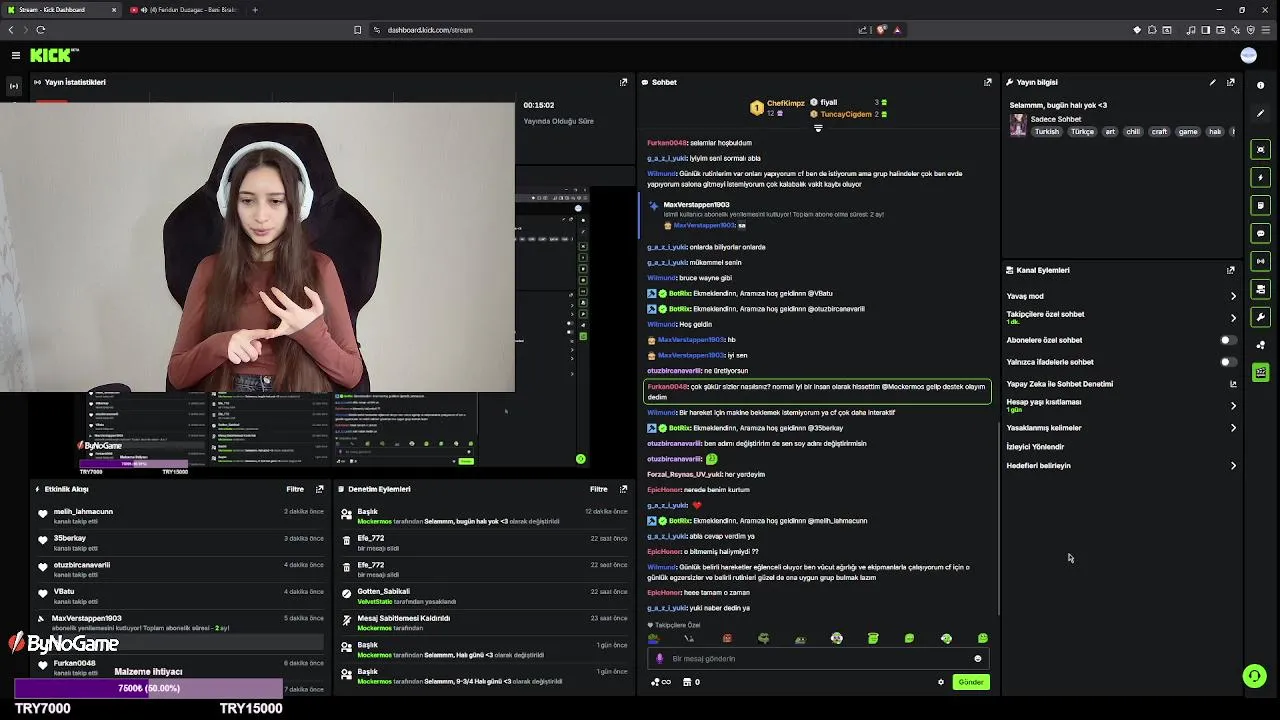Click the Brave shield icon in address bar
Screen dimensions: 1280x720
[x=881, y=30]
